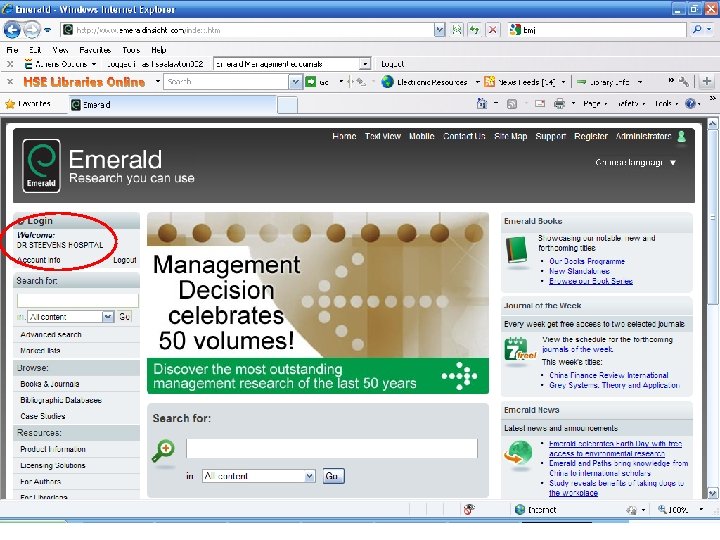Click the Emerald News globe icon
This screenshot has width=720, height=540.
(x=518, y=454)
